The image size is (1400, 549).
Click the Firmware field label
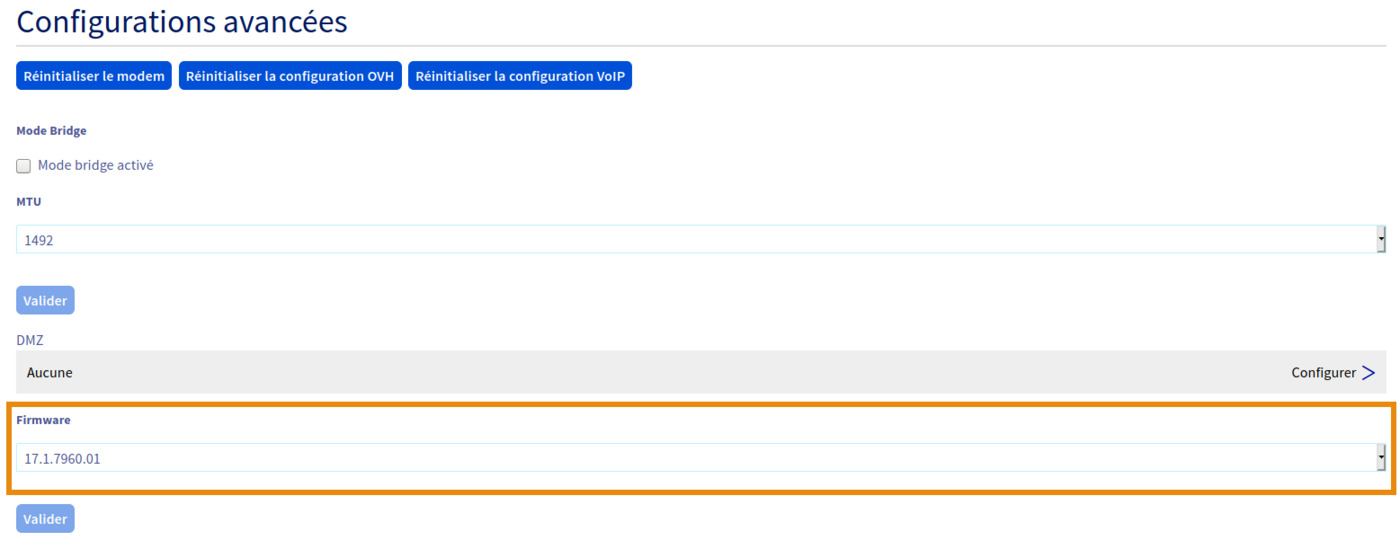[43, 420]
